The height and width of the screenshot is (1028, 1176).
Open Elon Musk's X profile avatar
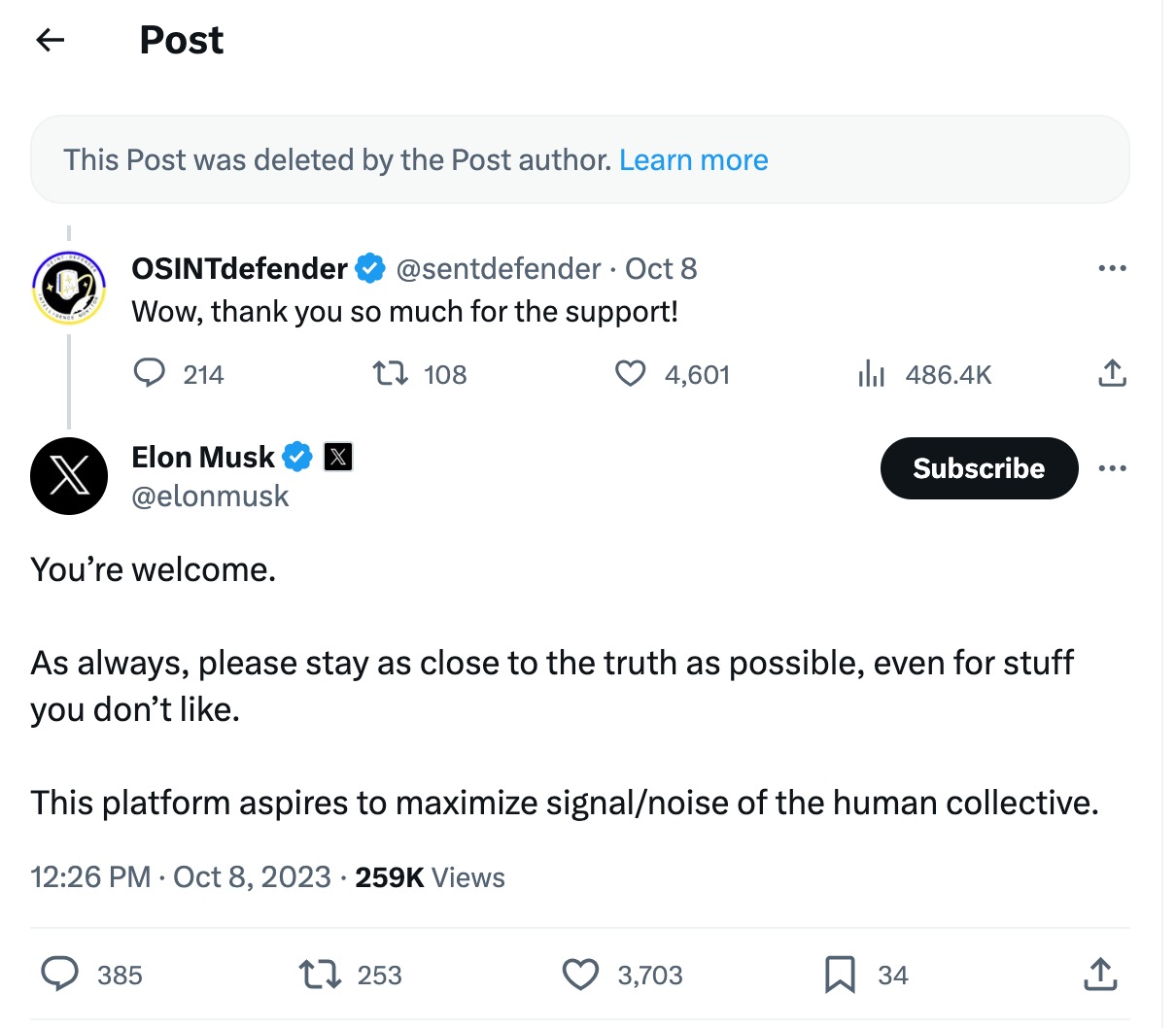coord(69,476)
